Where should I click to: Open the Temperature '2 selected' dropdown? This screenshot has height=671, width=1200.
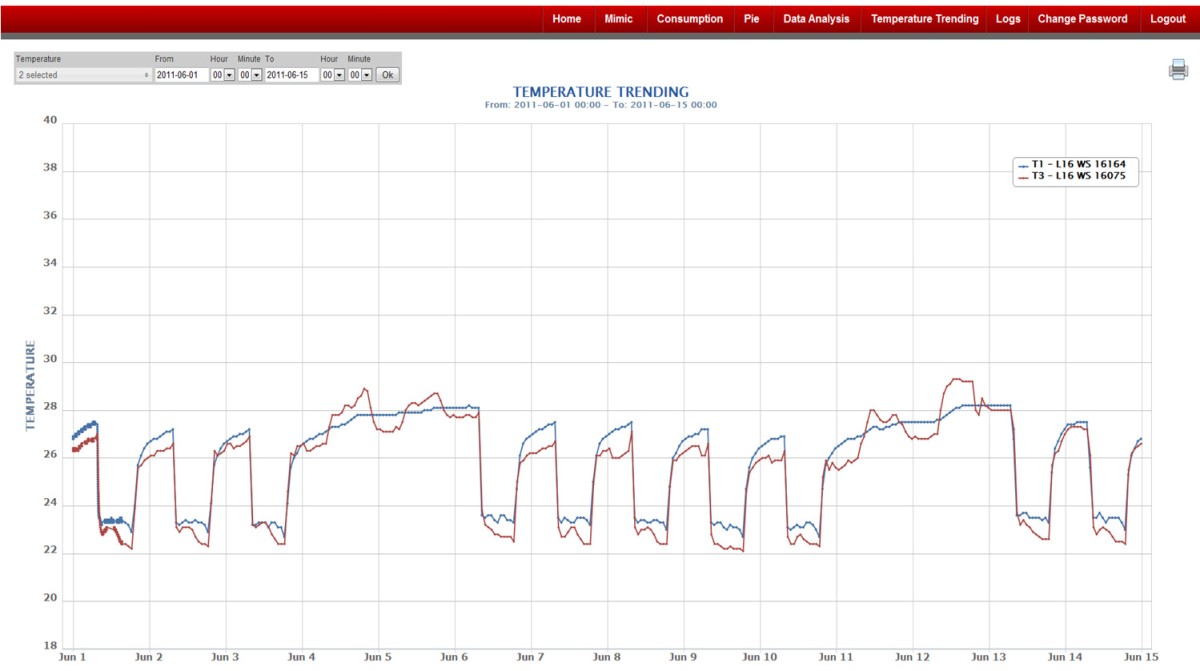[83, 75]
